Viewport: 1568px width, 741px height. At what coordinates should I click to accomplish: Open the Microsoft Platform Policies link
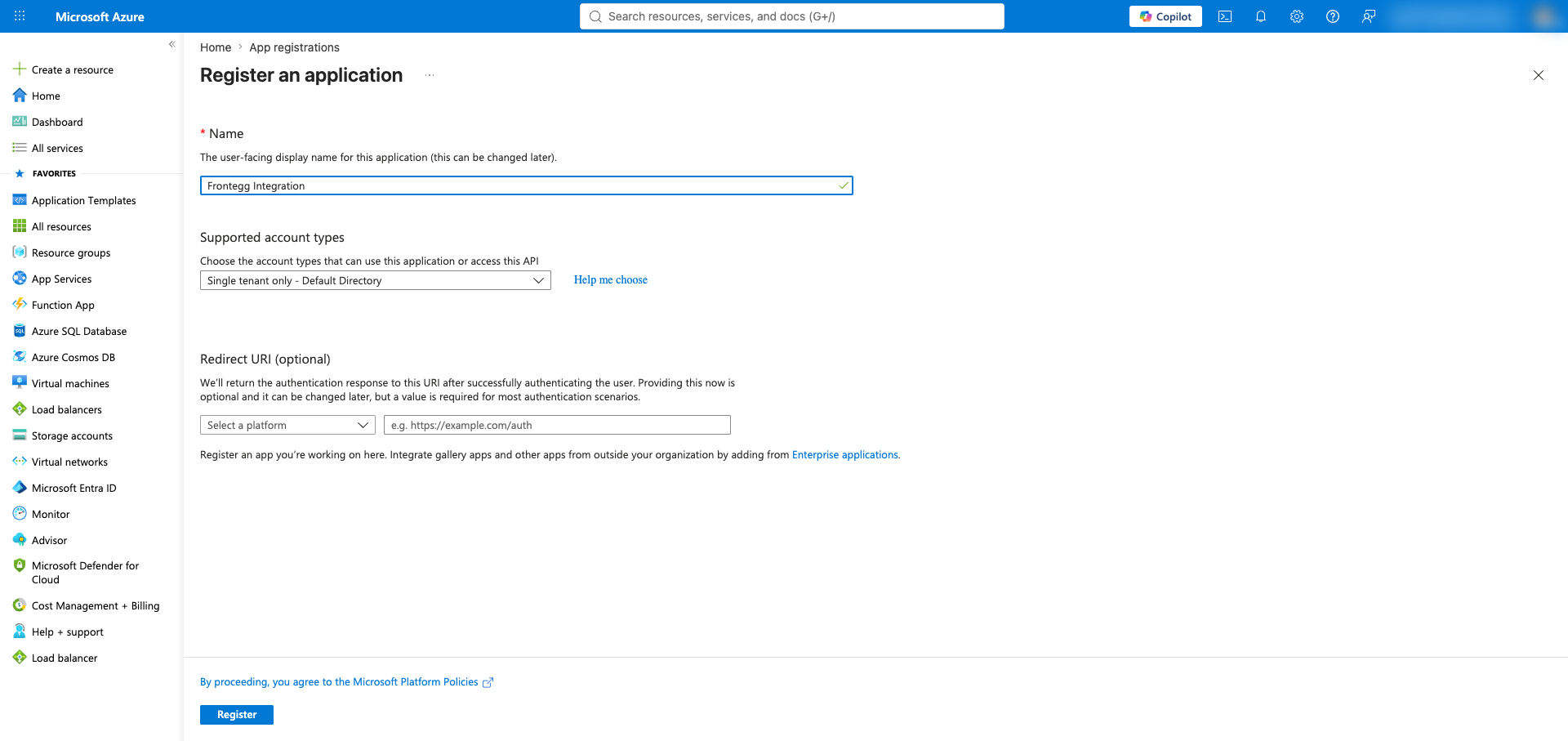pyautogui.click(x=346, y=682)
